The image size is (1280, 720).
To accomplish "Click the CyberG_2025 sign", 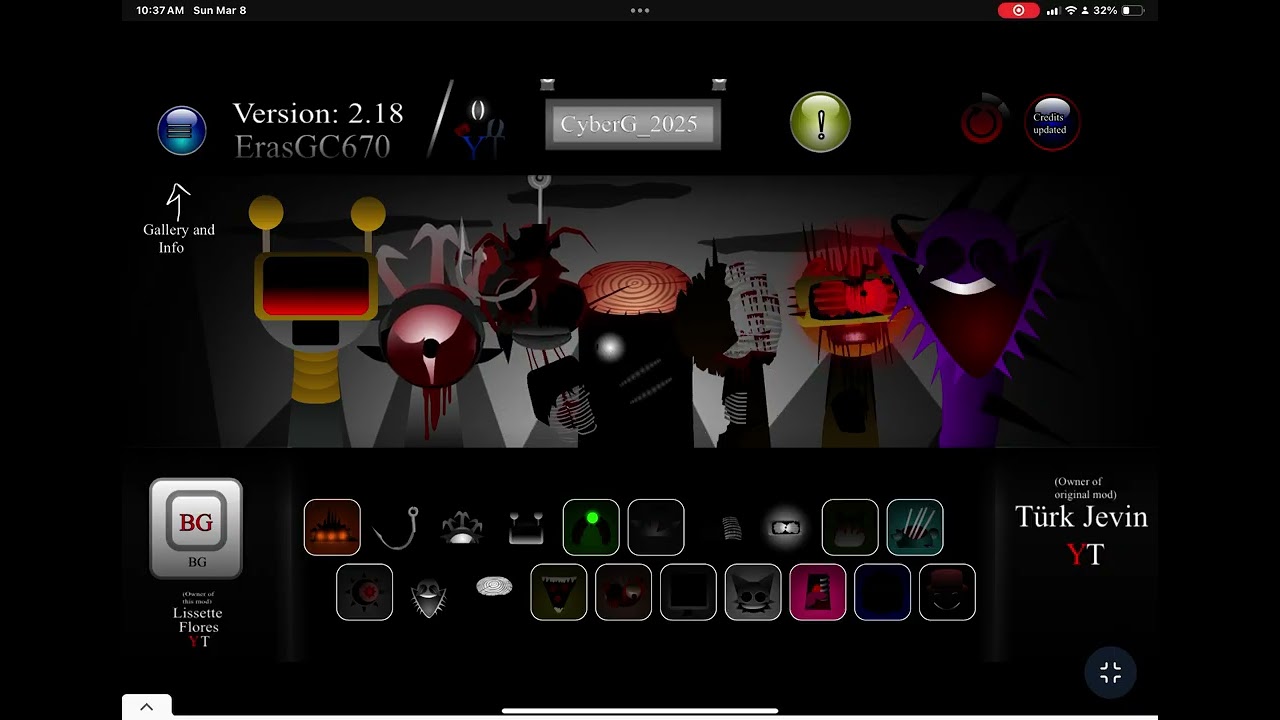I will [x=632, y=125].
